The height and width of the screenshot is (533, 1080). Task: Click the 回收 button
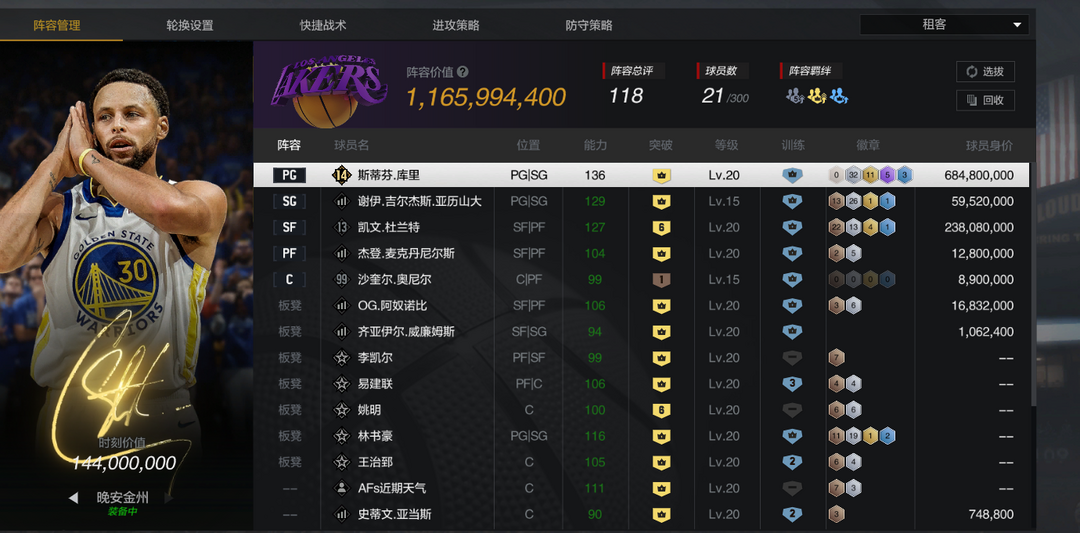coord(985,100)
